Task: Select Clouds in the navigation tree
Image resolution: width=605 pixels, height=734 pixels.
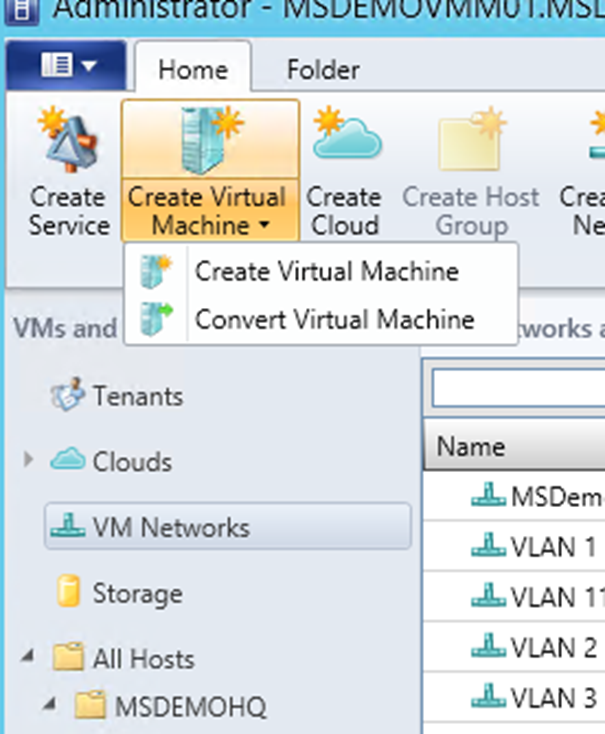Action: pyautogui.click(x=132, y=462)
